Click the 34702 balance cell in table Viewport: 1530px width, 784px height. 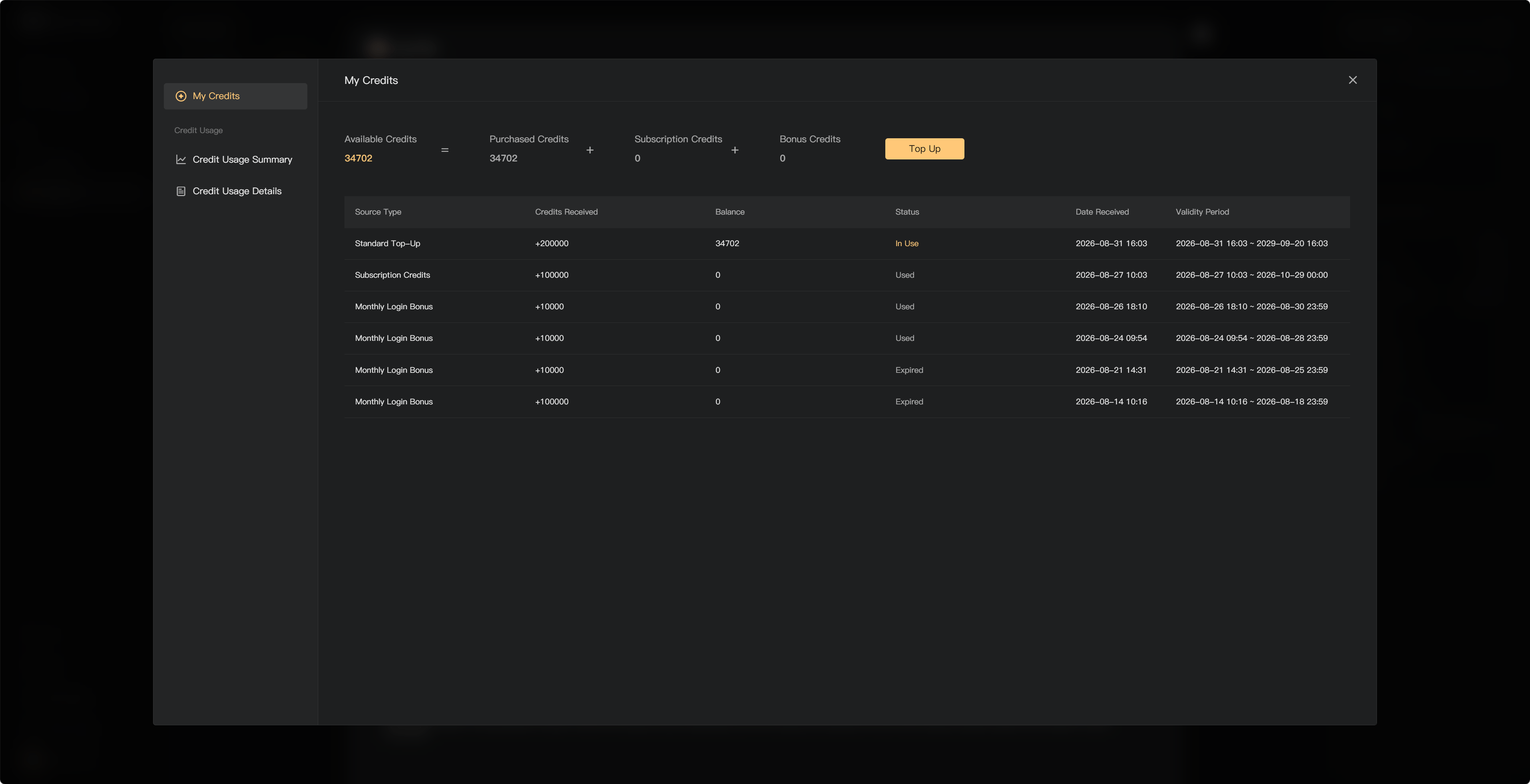[x=727, y=243]
